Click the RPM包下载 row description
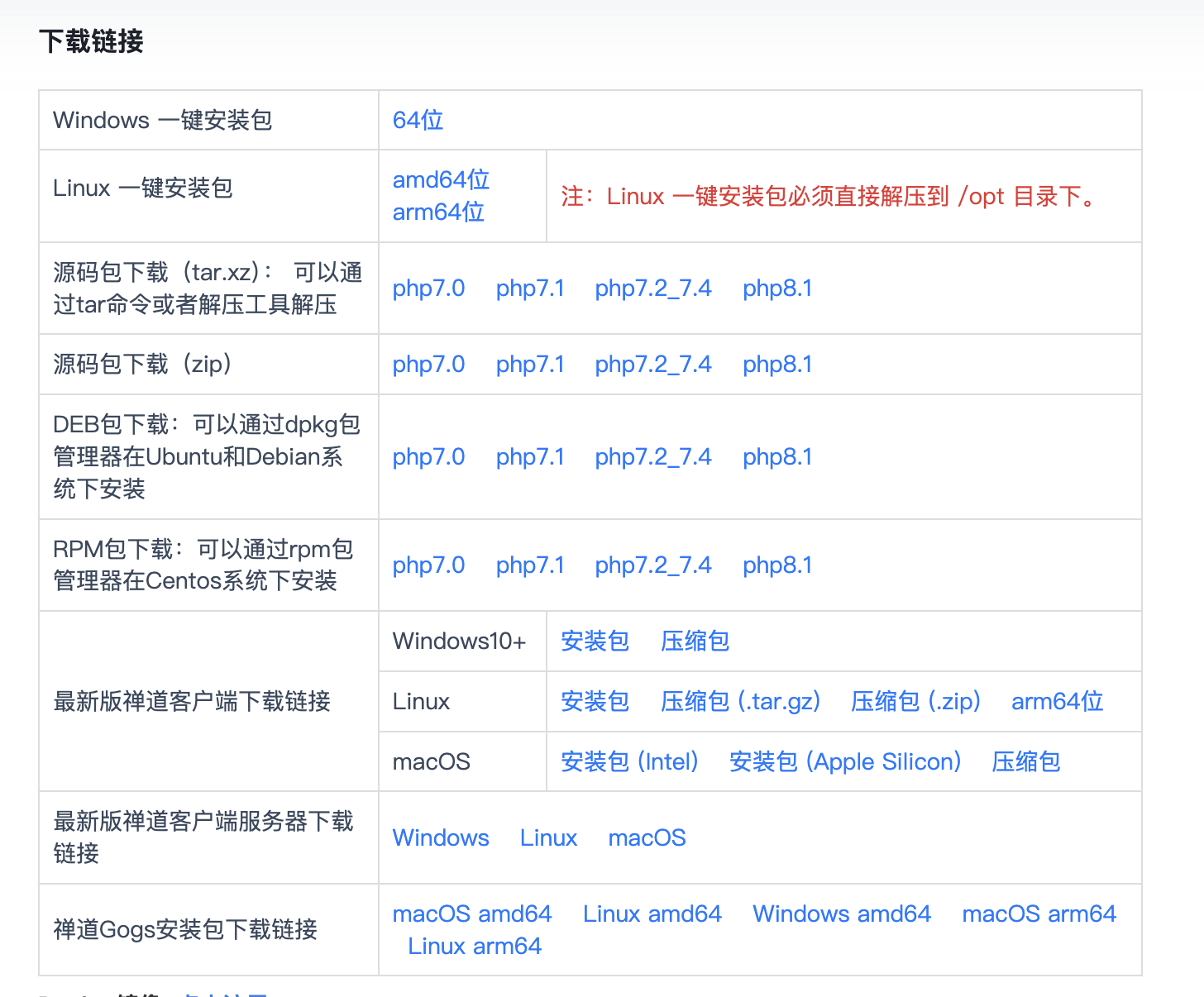The image size is (1204, 997). tap(203, 565)
